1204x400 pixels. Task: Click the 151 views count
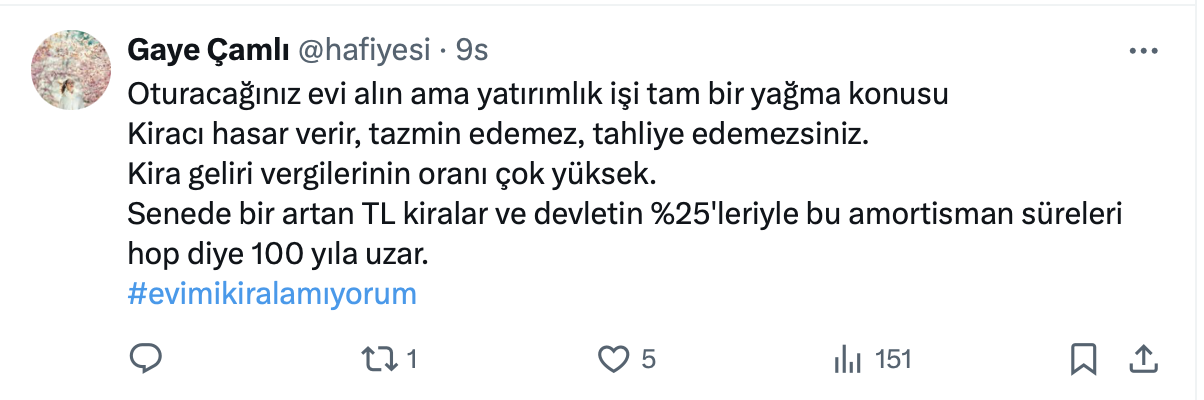[893, 360]
